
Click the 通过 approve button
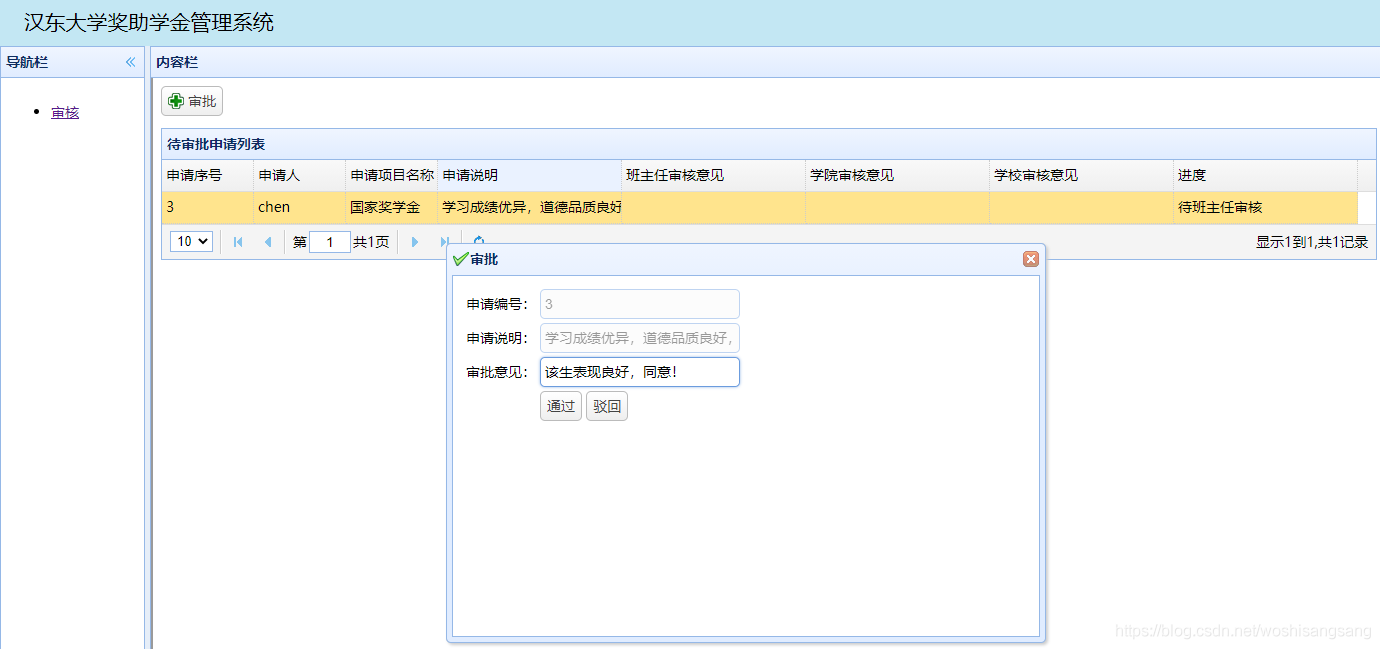point(561,406)
